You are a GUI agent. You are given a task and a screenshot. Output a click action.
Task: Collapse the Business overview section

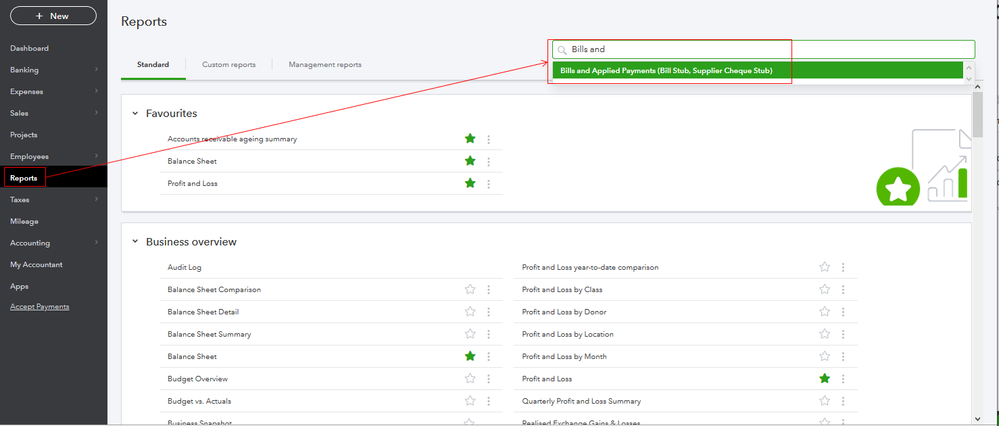pyautogui.click(x=135, y=242)
